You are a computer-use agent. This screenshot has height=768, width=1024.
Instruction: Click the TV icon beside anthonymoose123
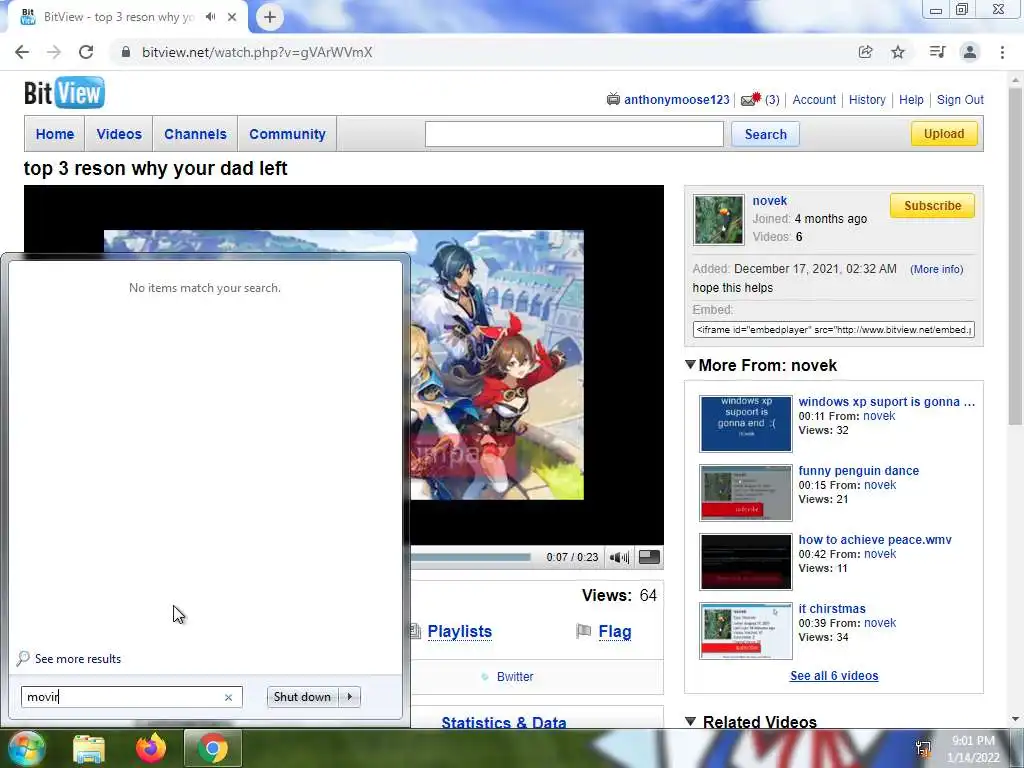pos(613,99)
